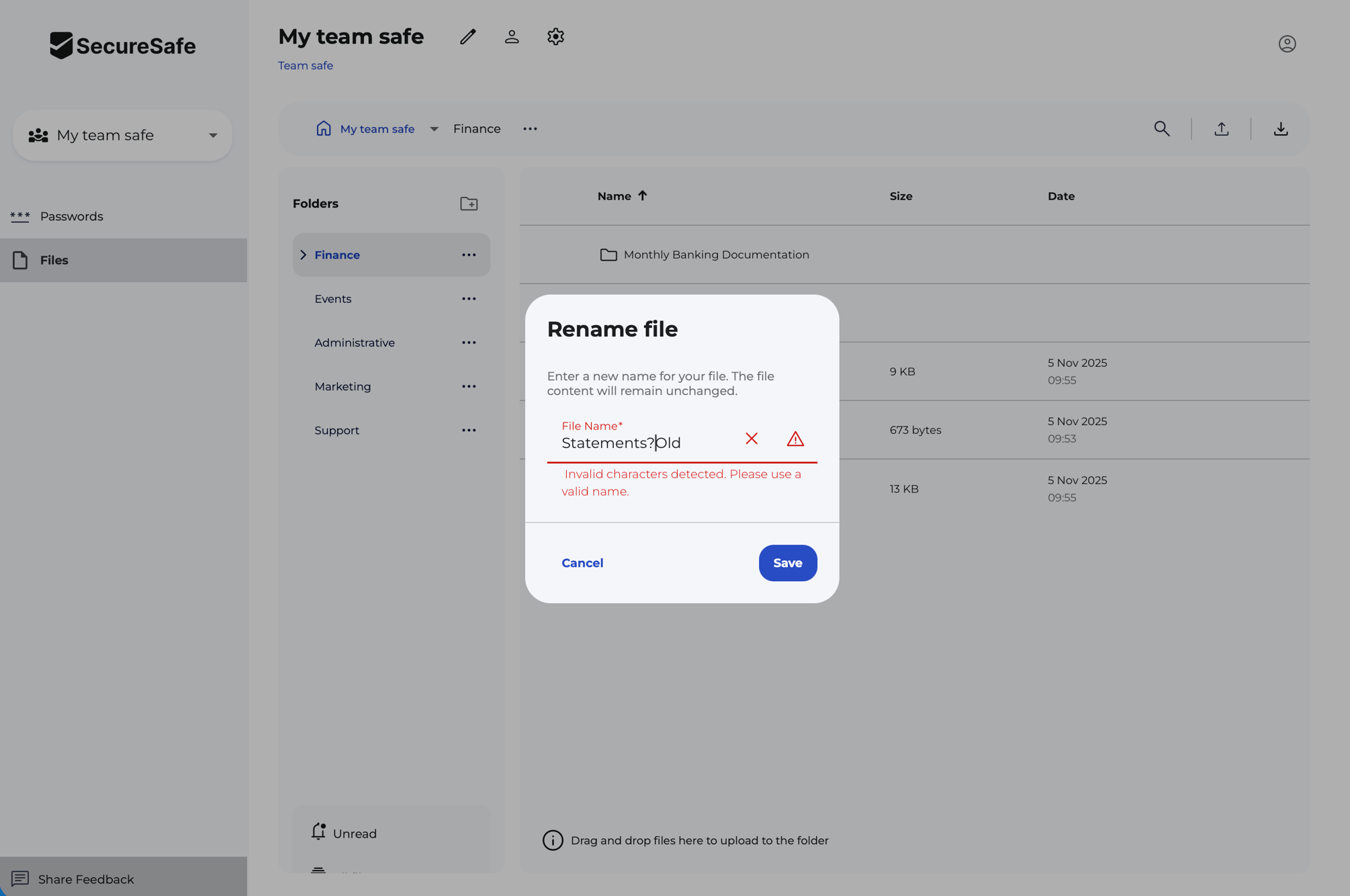Save the renamed file

click(787, 563)
